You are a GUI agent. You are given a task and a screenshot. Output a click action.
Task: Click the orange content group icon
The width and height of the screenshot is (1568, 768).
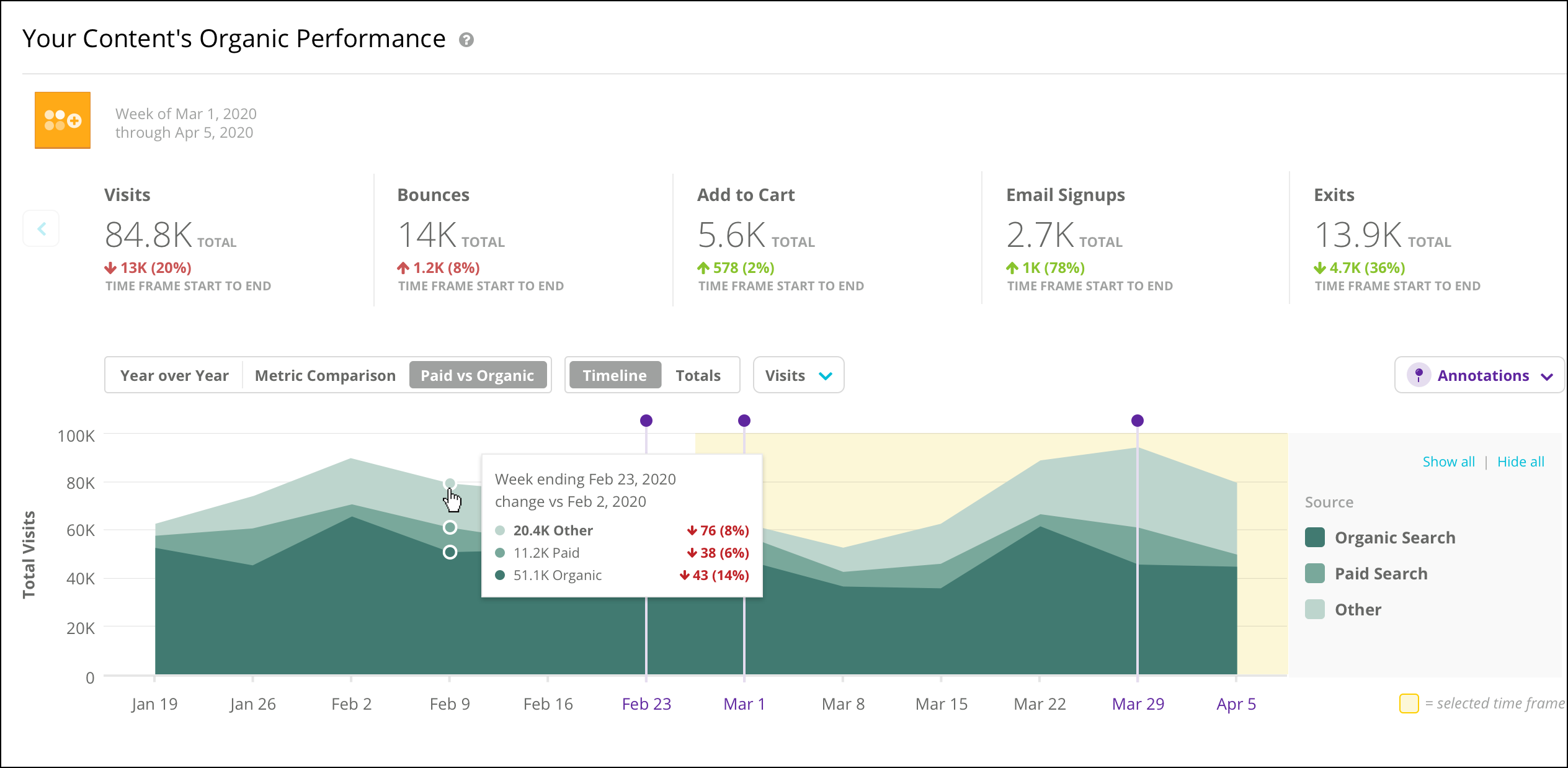(63, 120)
